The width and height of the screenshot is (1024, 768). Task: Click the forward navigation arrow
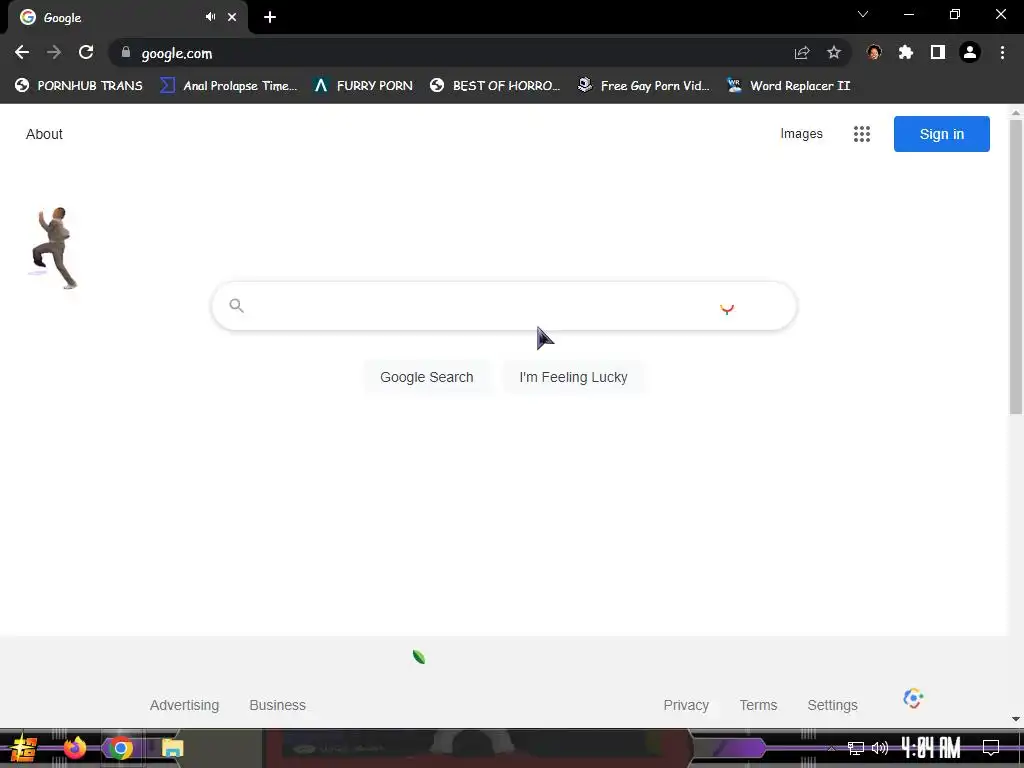54,52
